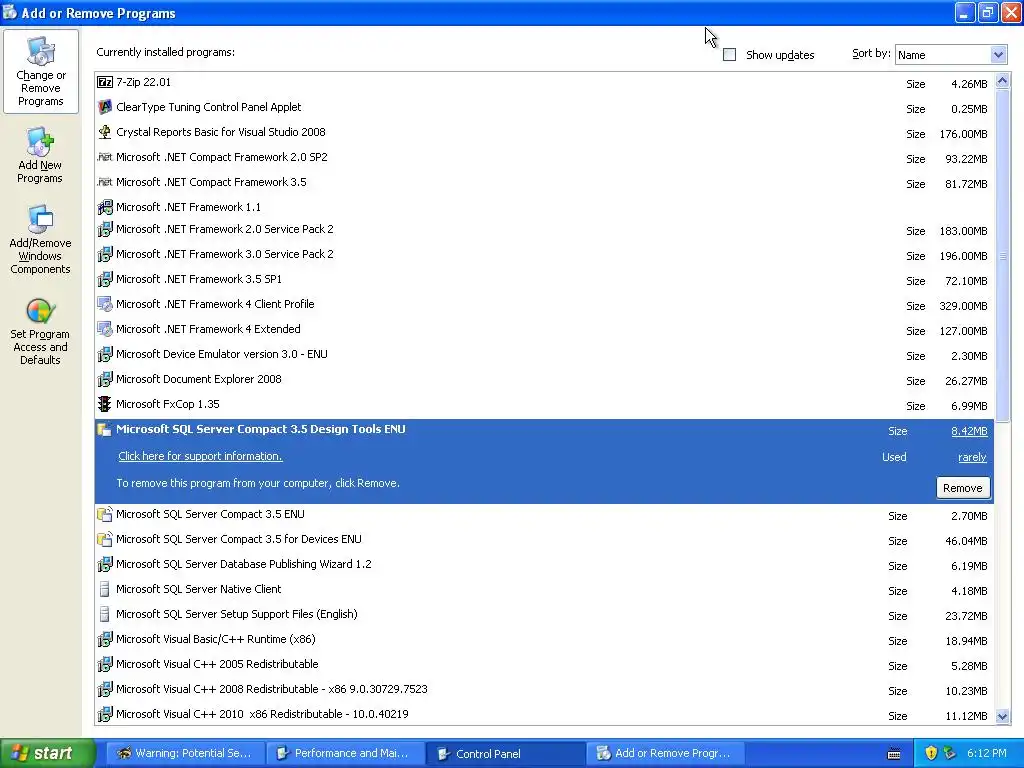The height and width of the screenshot is (768, 1024).
Task: Select Microsoft Document Explorer 2008 text
Action: click(x=199, y=379)
